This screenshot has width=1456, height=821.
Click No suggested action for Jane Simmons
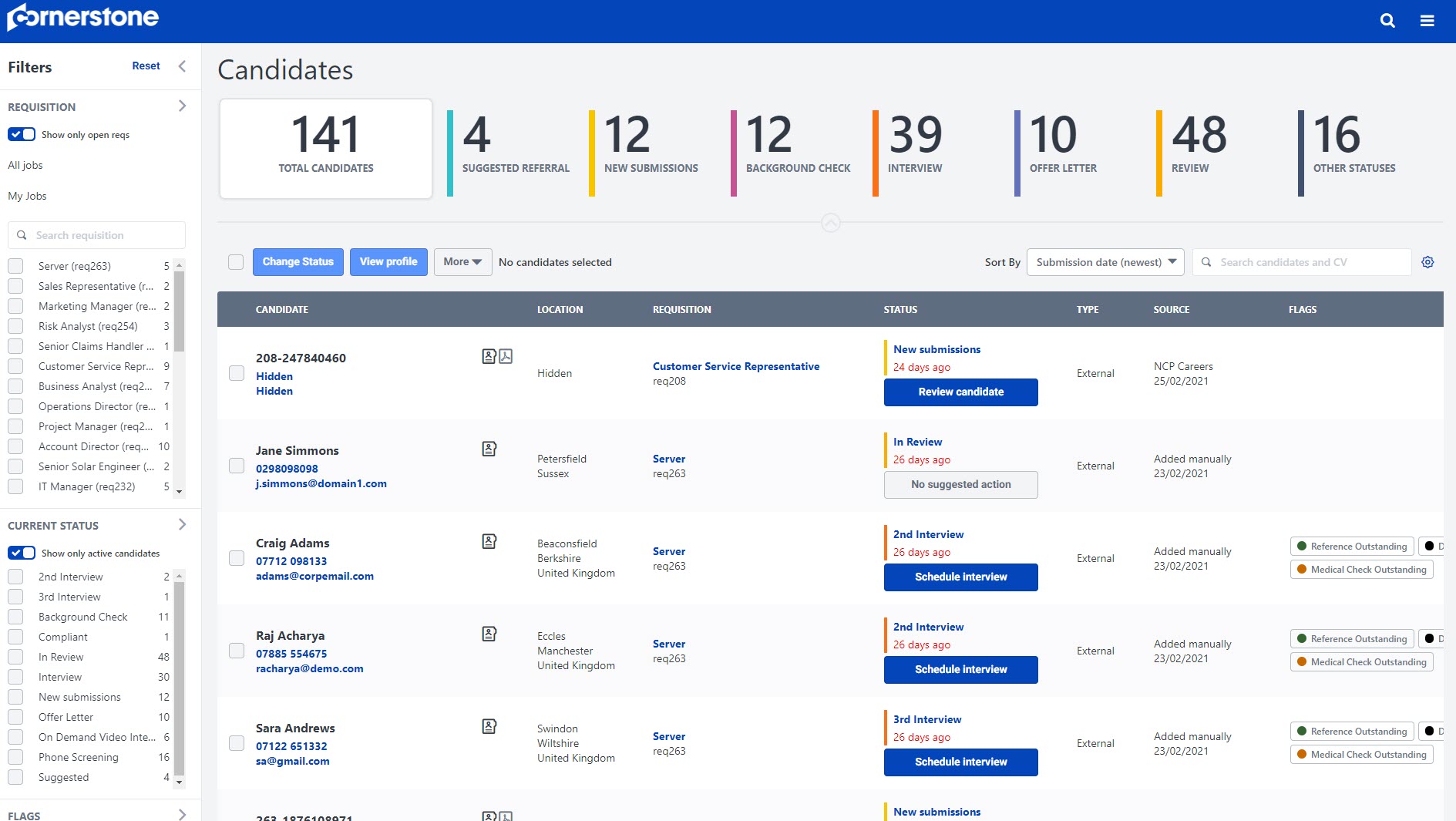click(961, 484)
